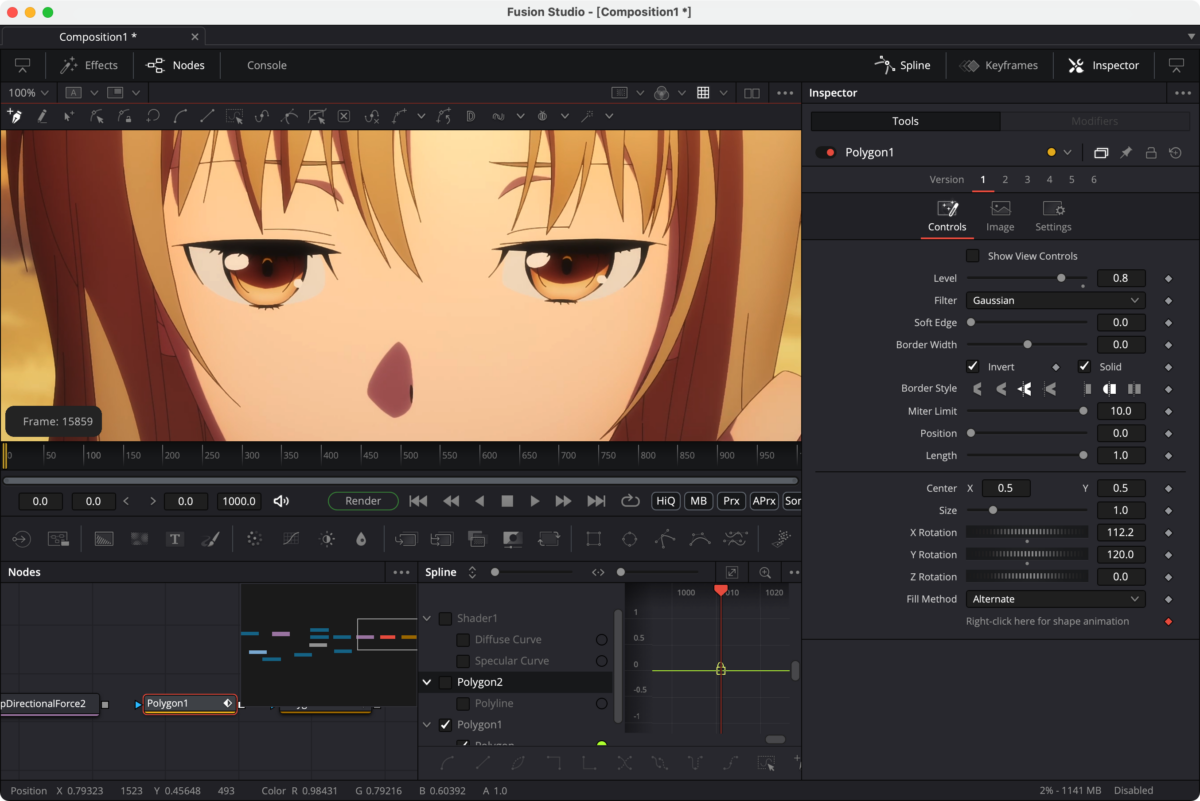Viewport: 1200px width, 801px height.
Task: Choose the delete point X tool
Action: [344, 116]
